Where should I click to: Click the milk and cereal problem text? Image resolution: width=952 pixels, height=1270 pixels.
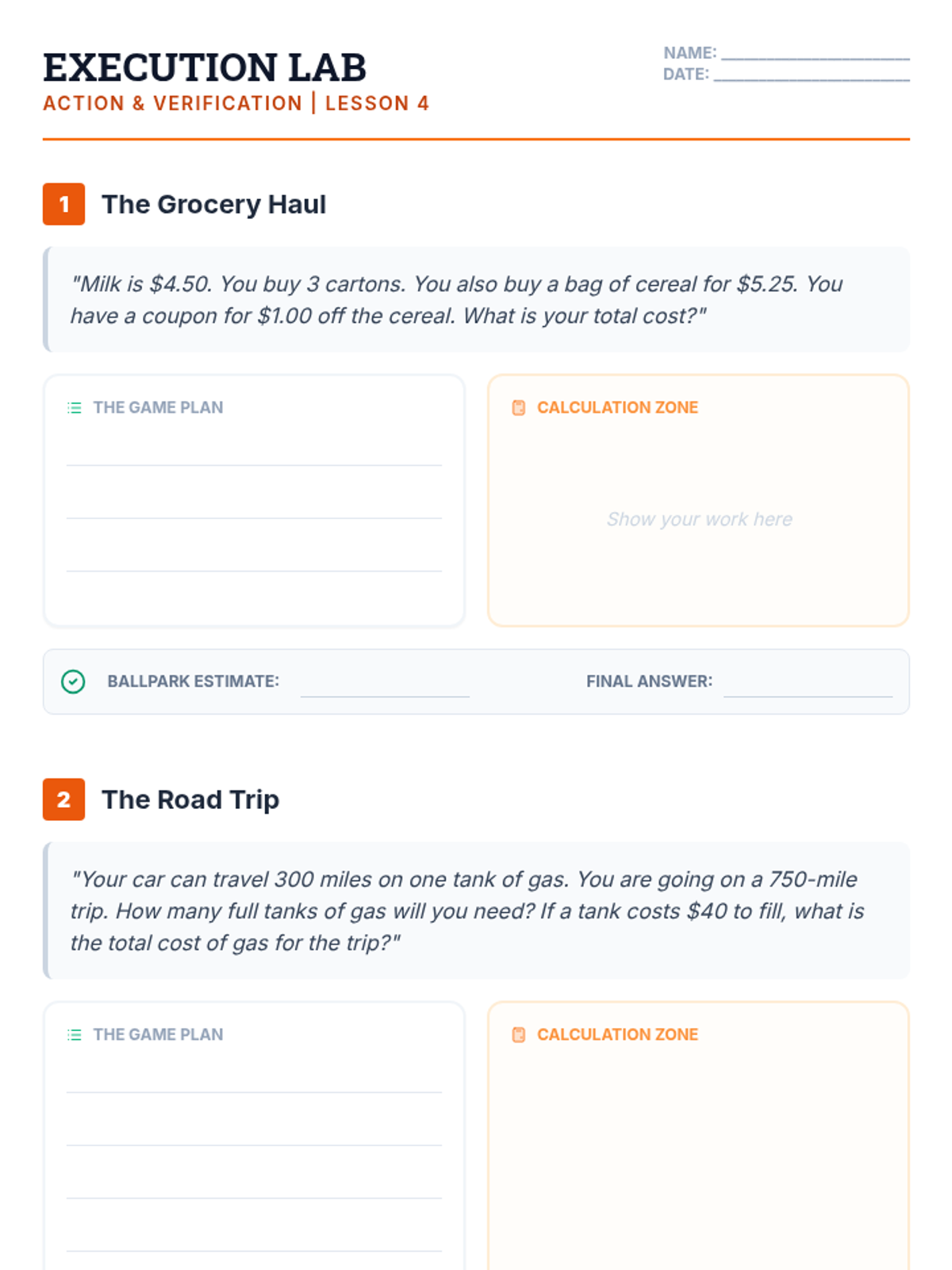click(x=457, y=300)
